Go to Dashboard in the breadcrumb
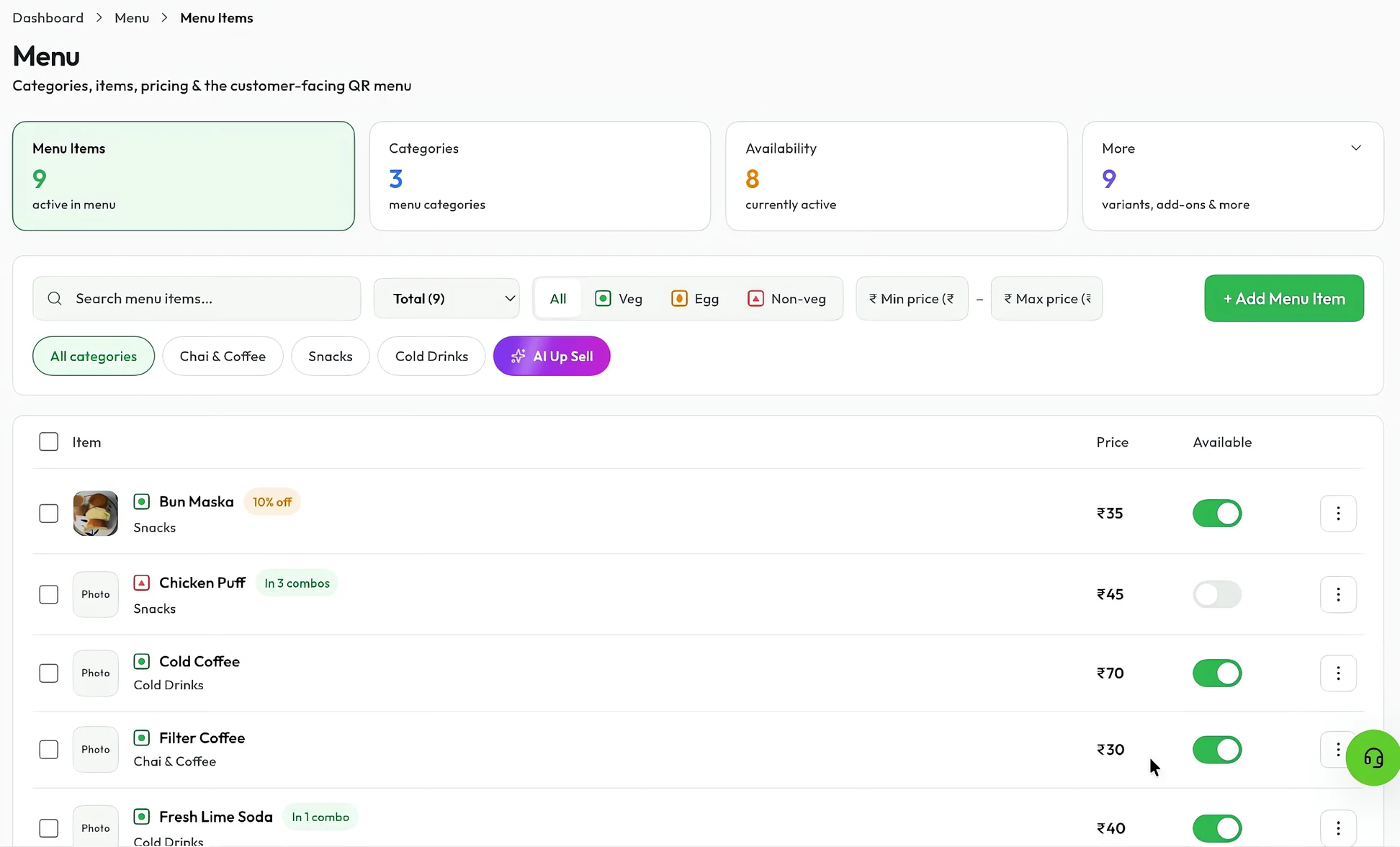The height and width of the screenshot is (847, 1400). 48,17
